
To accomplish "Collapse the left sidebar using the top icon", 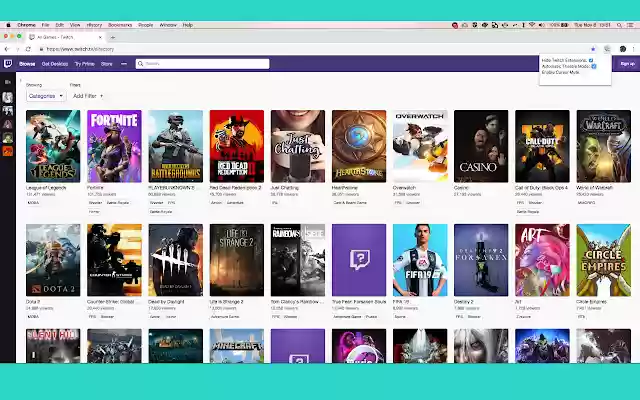I will (x=8, y=82).
